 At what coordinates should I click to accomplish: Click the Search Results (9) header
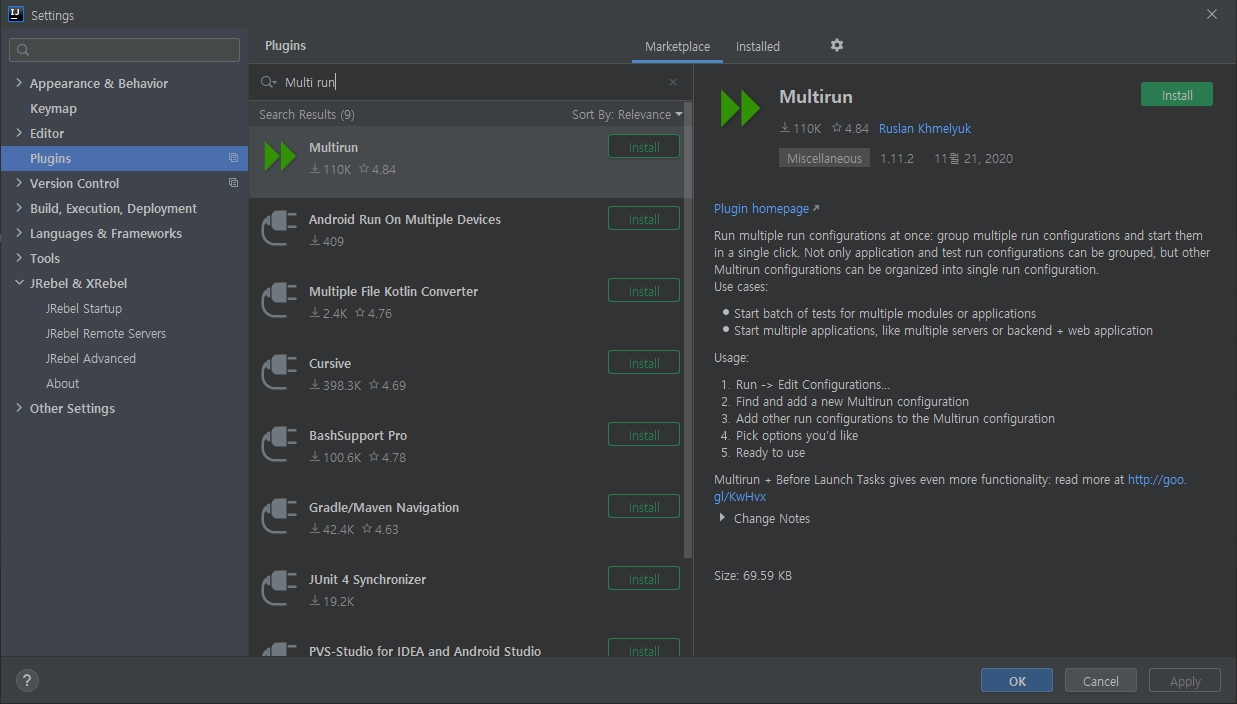pyautogui.click(x=306, y=114)
